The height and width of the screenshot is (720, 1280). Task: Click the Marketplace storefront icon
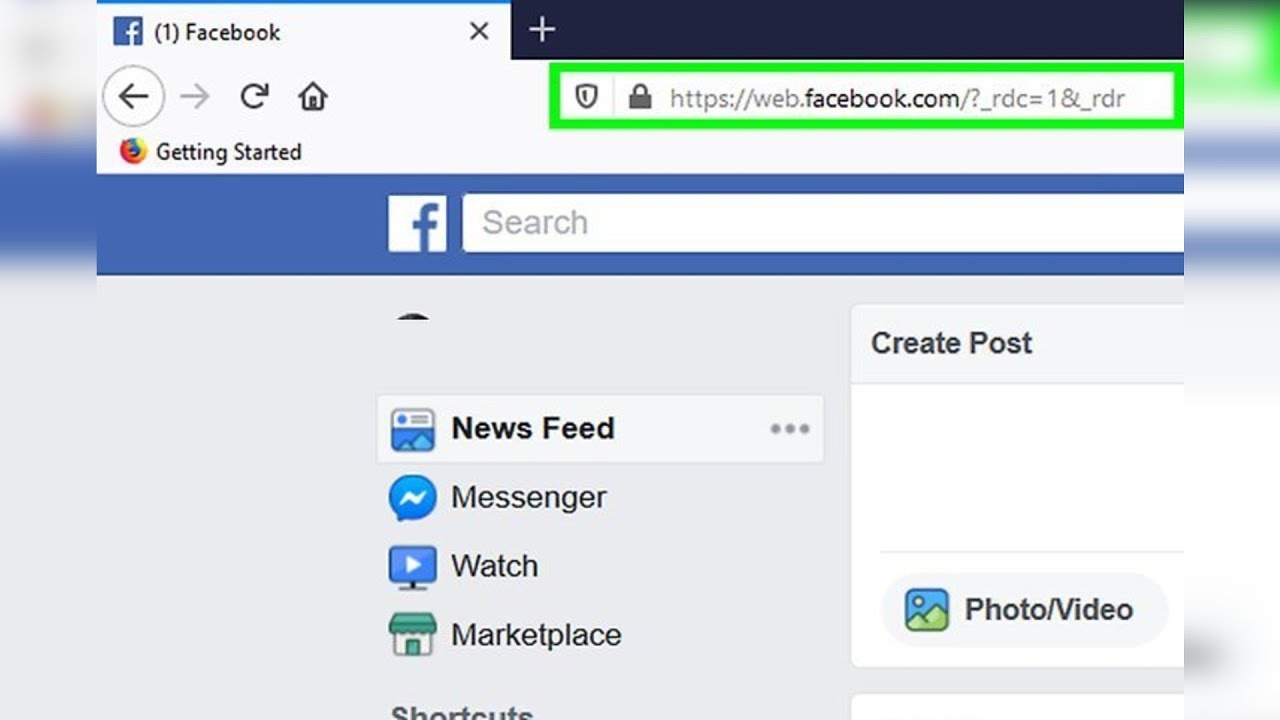[412, 635]
